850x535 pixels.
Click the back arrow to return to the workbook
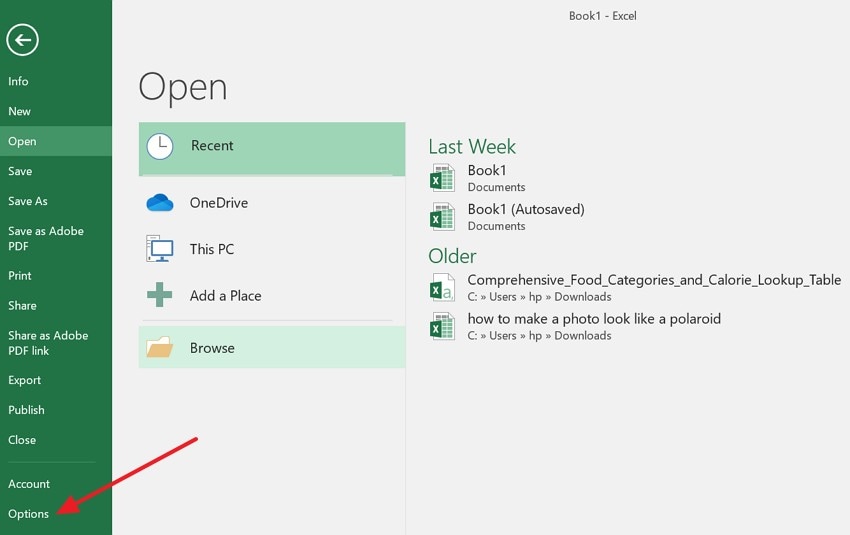22,40
